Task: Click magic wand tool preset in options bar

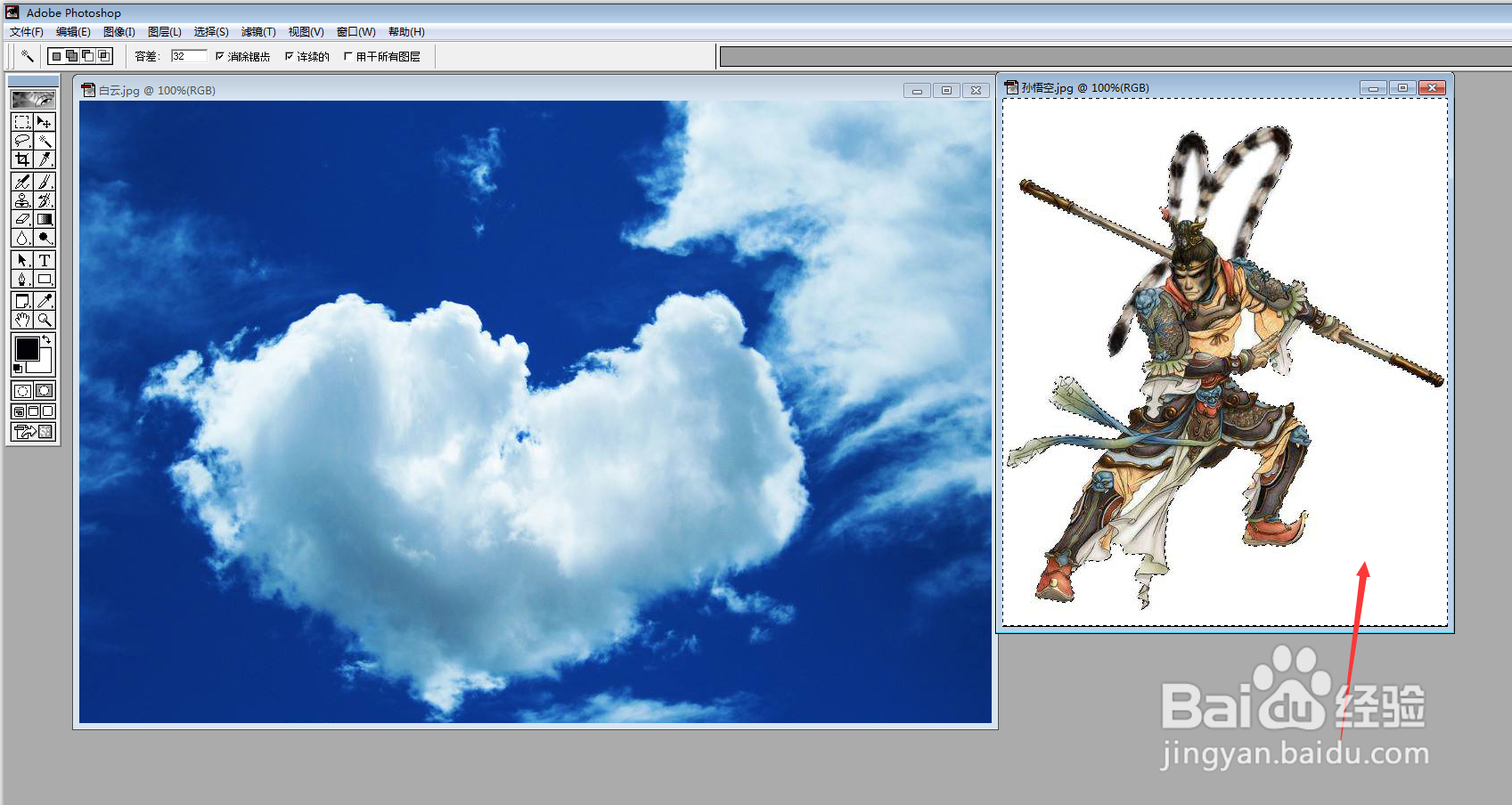Action: [x=28, y=56]
